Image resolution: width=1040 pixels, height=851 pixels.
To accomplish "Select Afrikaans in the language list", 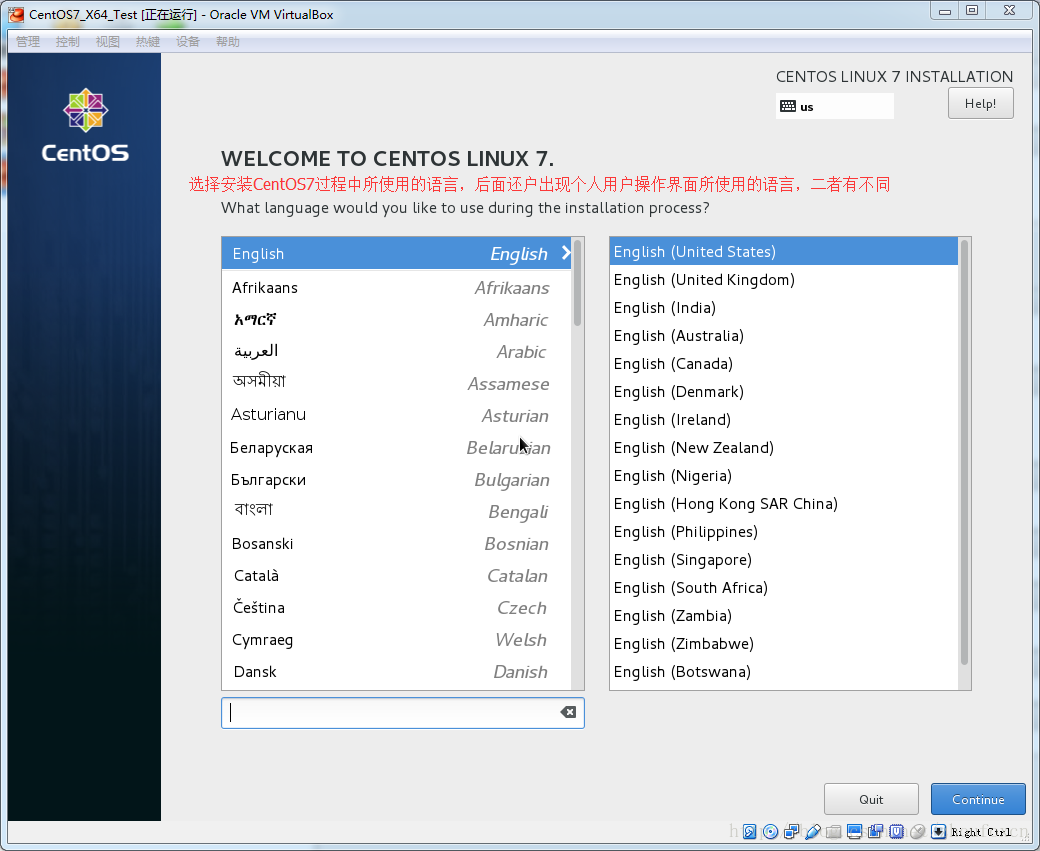I will (x=396, y=288).
